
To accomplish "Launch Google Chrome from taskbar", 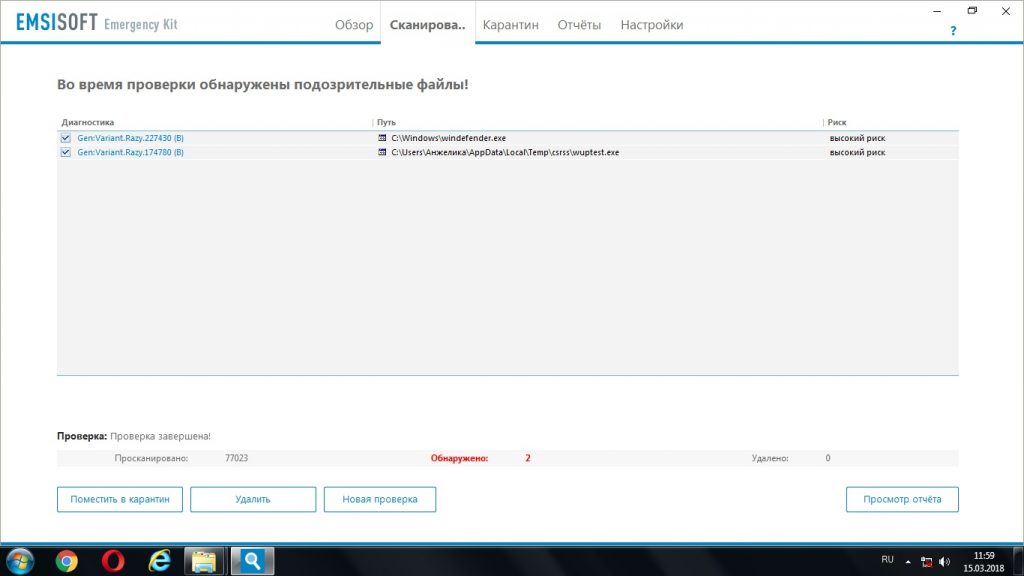I will [66, 561].
